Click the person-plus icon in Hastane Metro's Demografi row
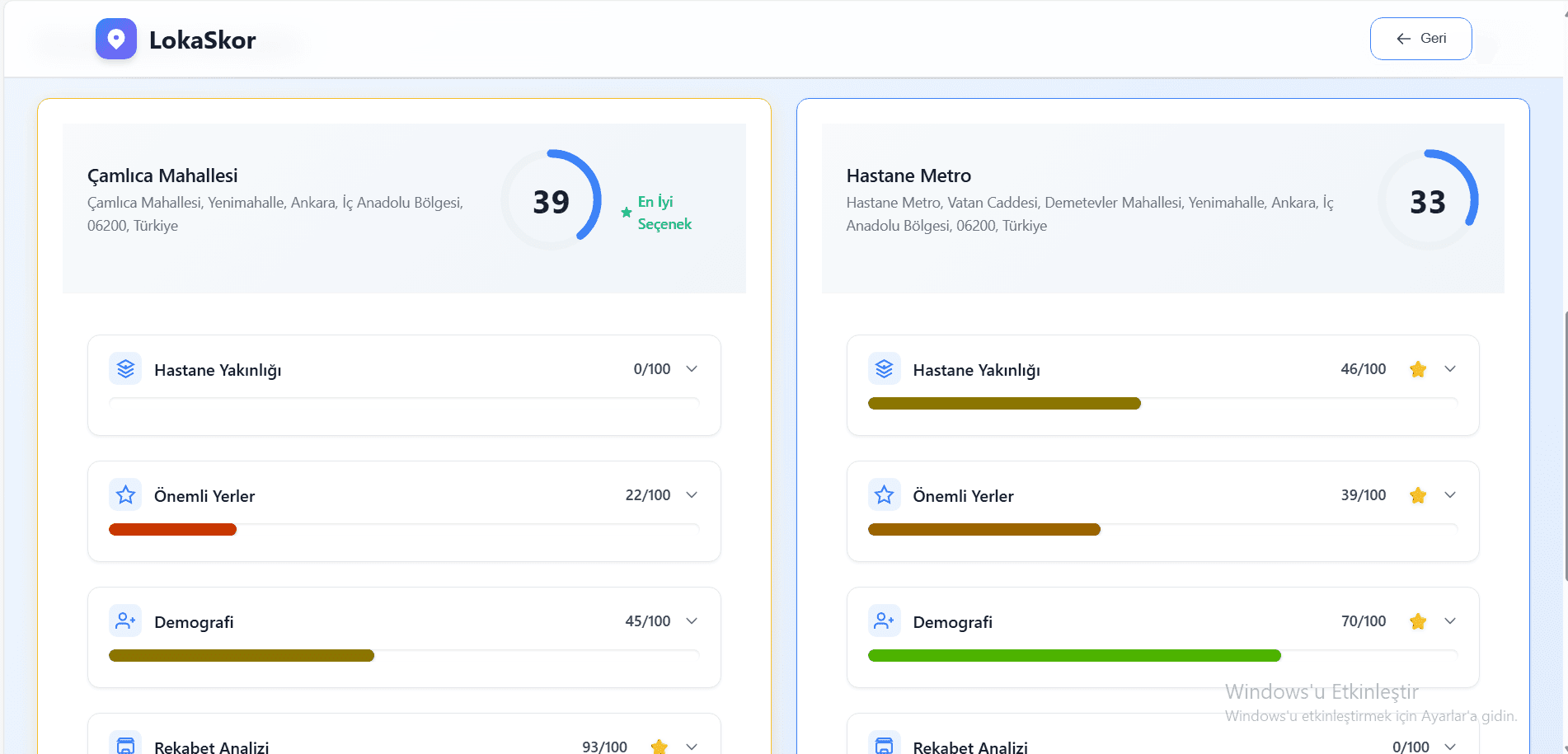Viewport: 1568px width, 754px height. tap(885, 621)
